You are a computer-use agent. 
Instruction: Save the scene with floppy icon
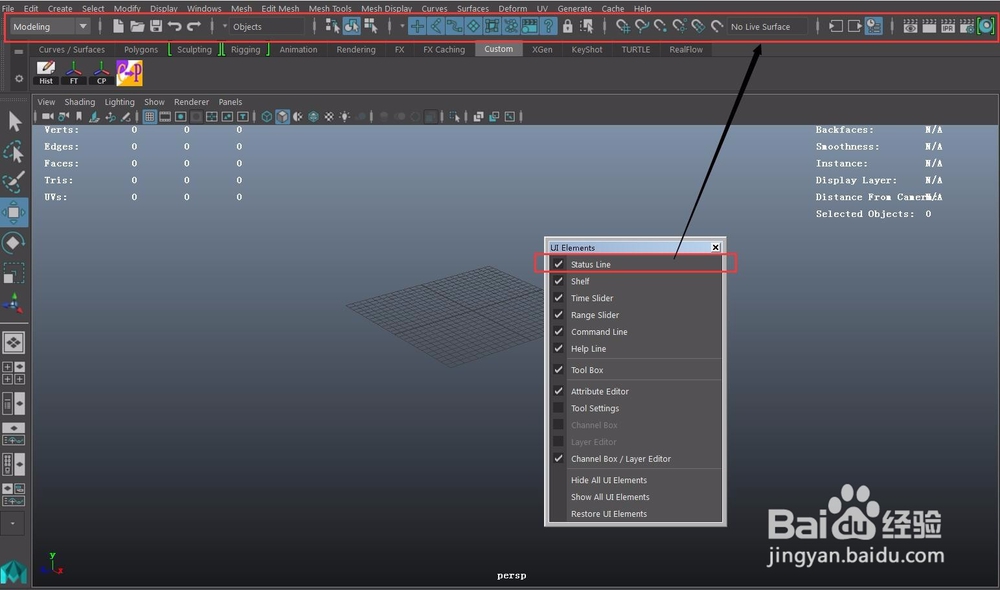click(x=156, y=26)
